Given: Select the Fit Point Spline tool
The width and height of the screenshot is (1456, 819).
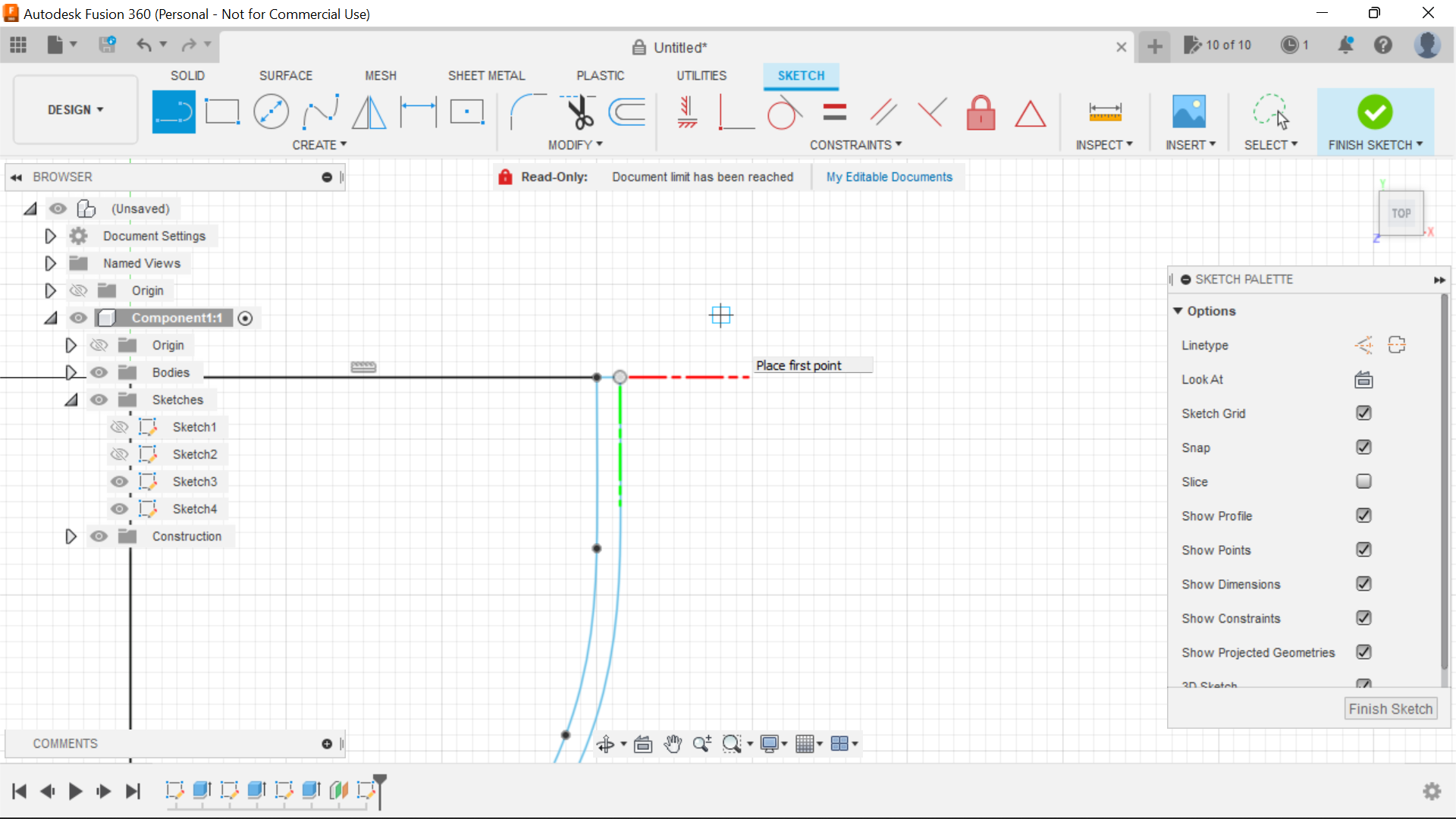Looking at the screenshot, I should (320, 111).
